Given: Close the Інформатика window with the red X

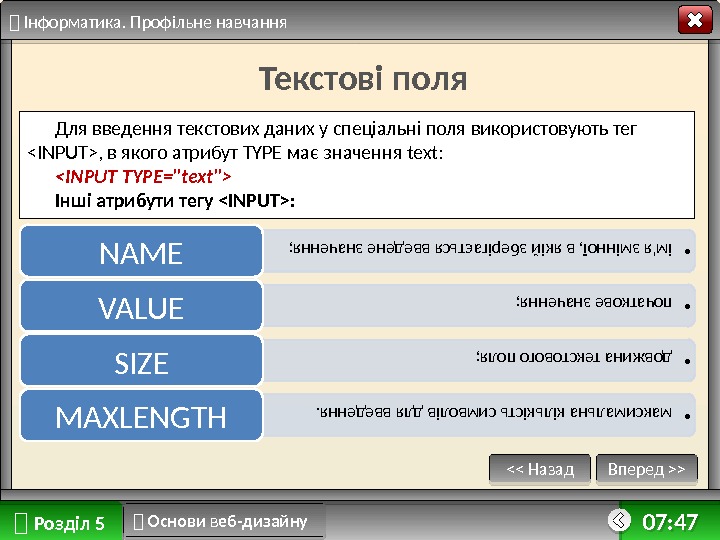Looking at the screenshot, I should [695, 20].
